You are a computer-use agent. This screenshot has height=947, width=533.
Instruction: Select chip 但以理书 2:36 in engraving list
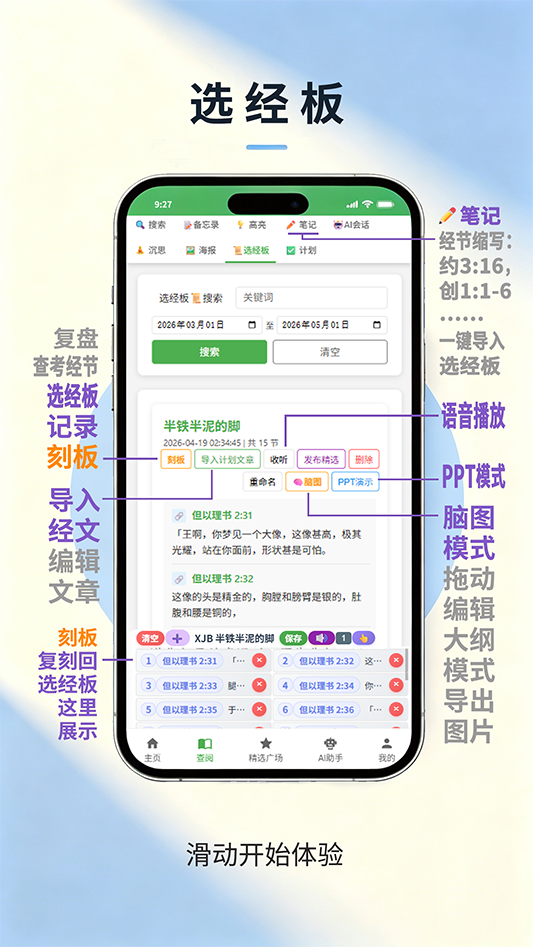click(327, 710)
